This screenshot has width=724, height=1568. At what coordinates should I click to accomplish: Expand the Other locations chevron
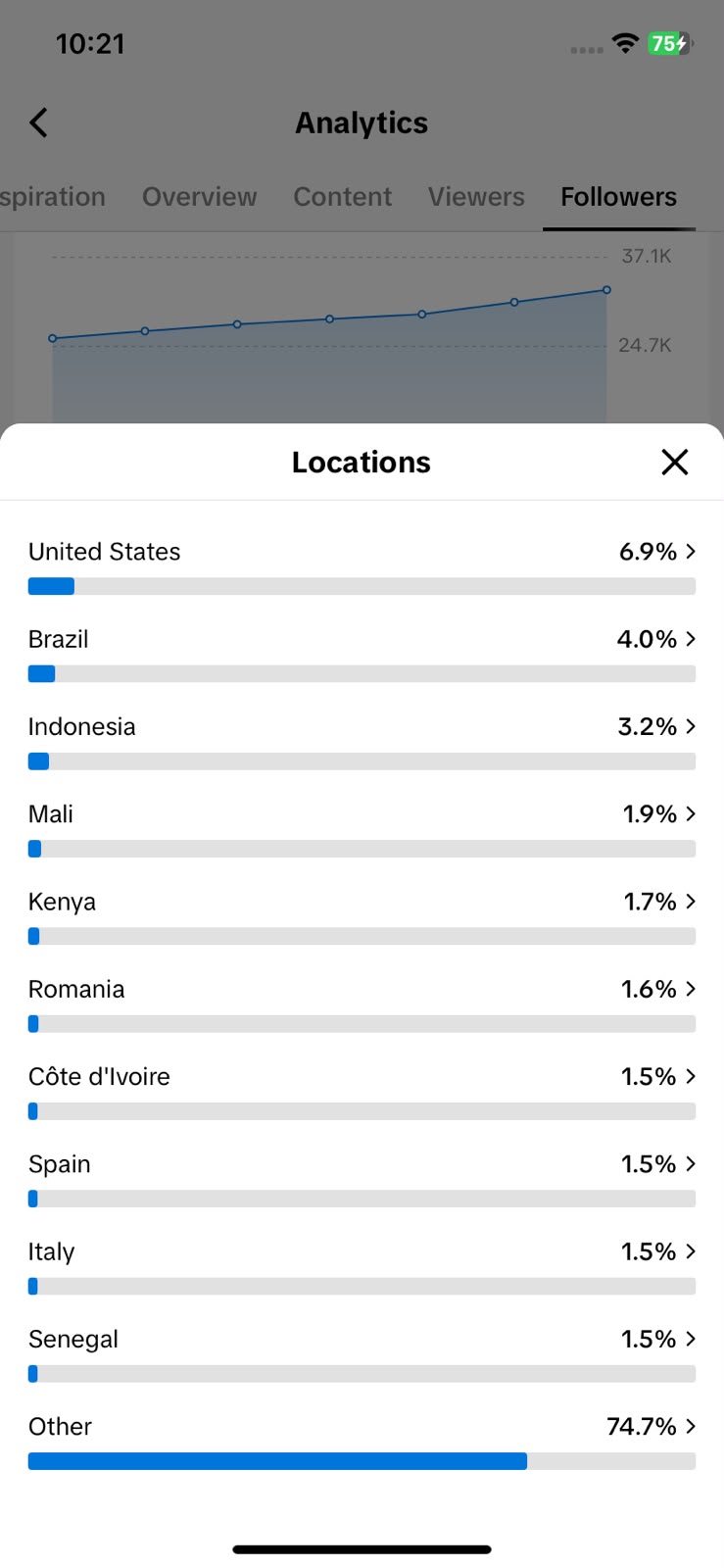[691, 1426]
